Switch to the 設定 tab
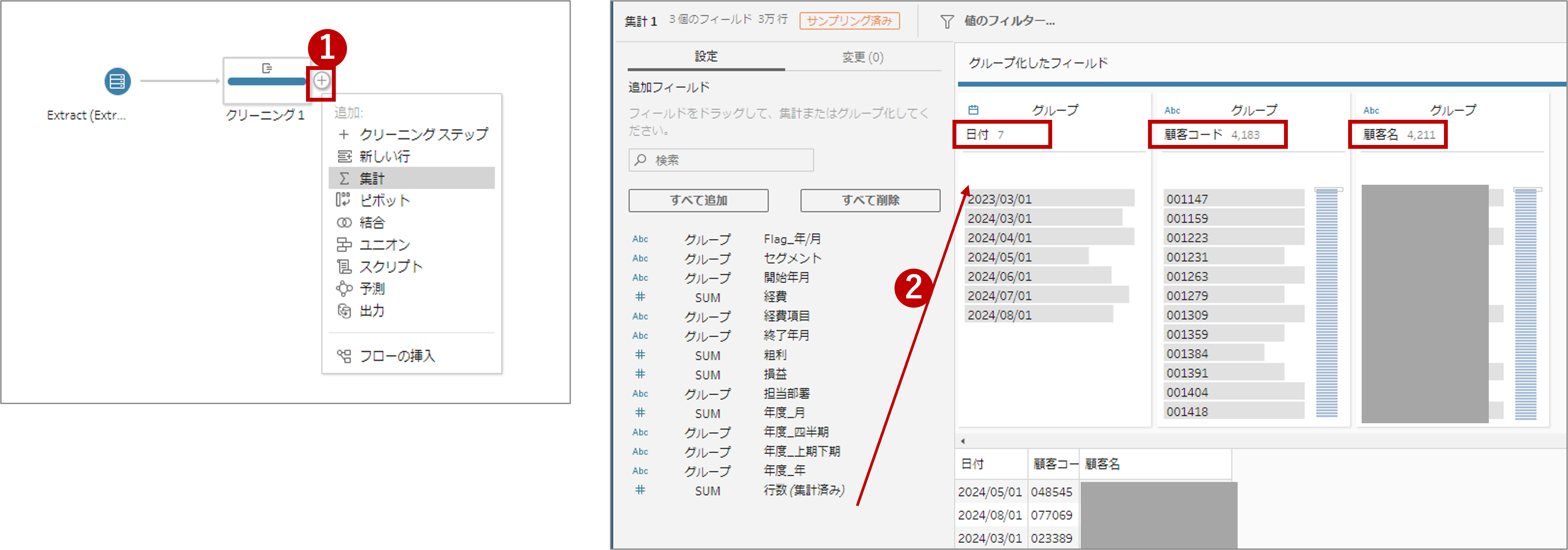The height and width of the screenshot is (550, 1568). click(x=706, y=57)
